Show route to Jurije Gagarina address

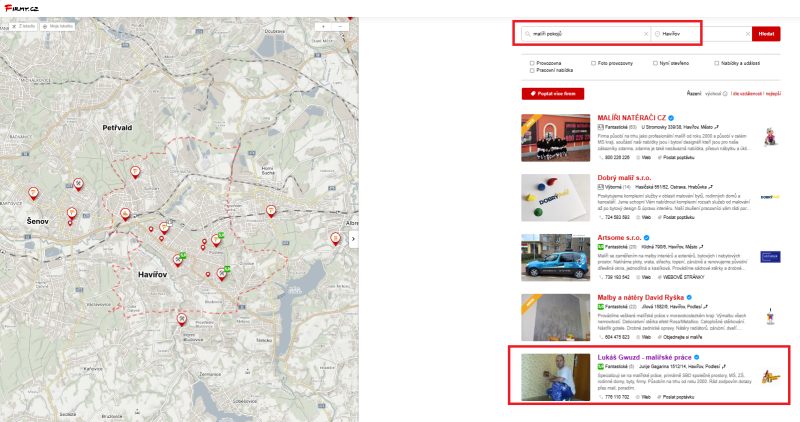(723, 366)
